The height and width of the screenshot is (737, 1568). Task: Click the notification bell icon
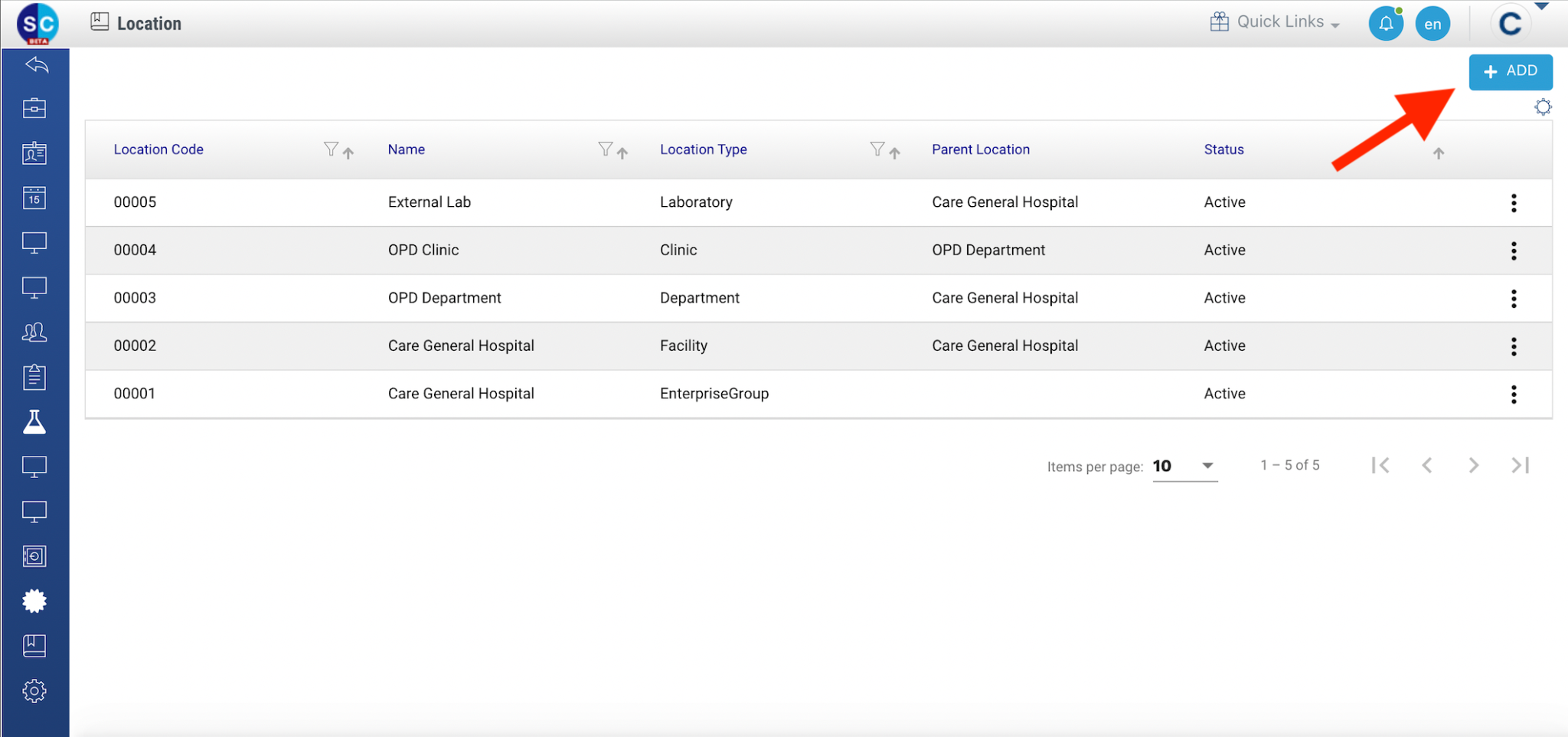click(1385, 24)
